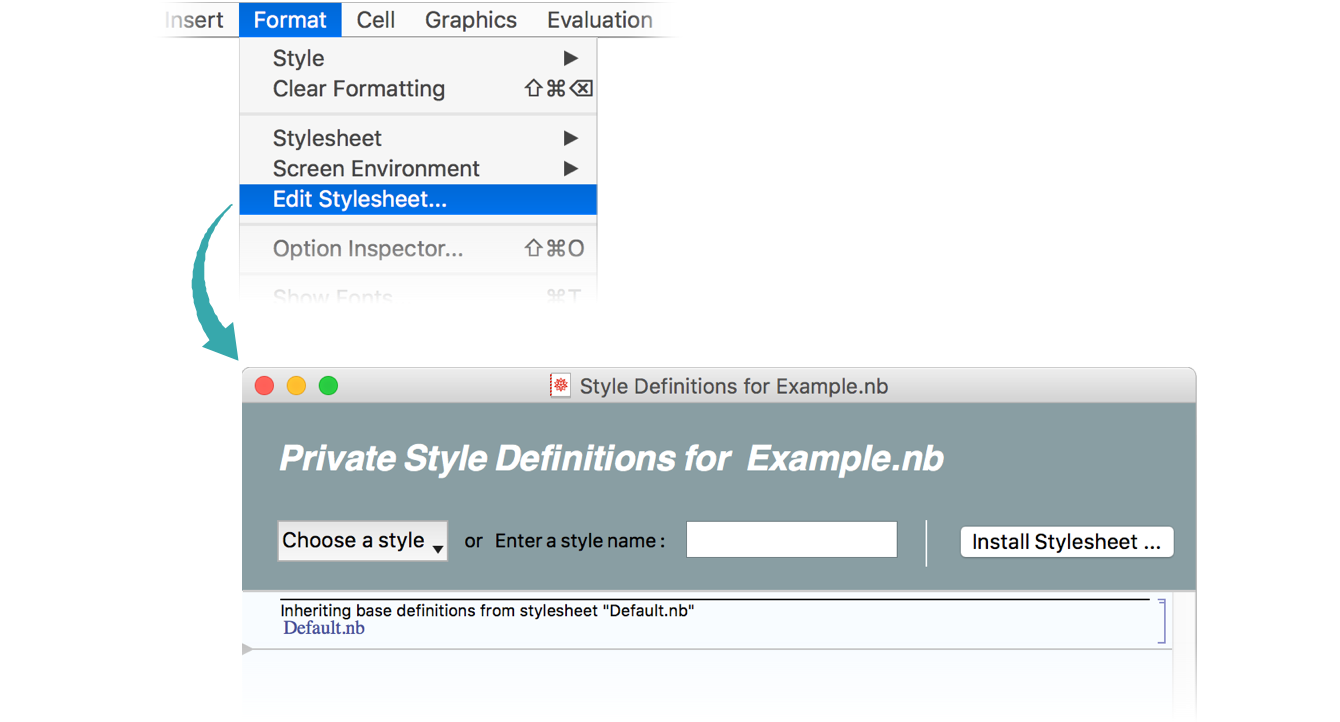Viewport: 1340px width, 722px height.
Task: Open the Graphics menu
Action: tap(470, 20)
